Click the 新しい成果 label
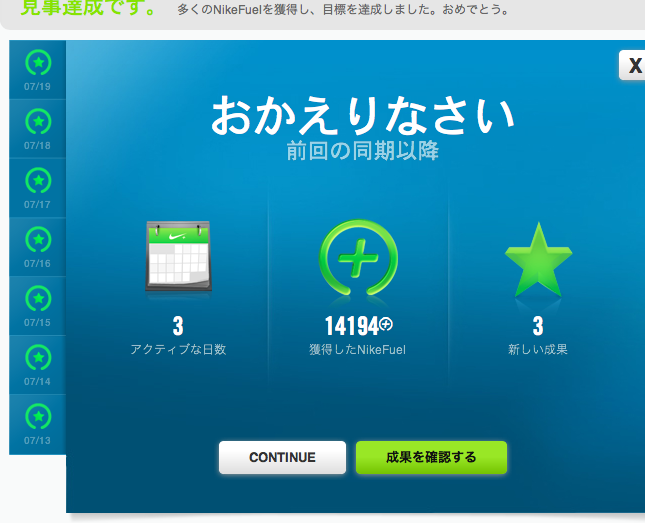This screenshot has width=645, height=523. 538,350
